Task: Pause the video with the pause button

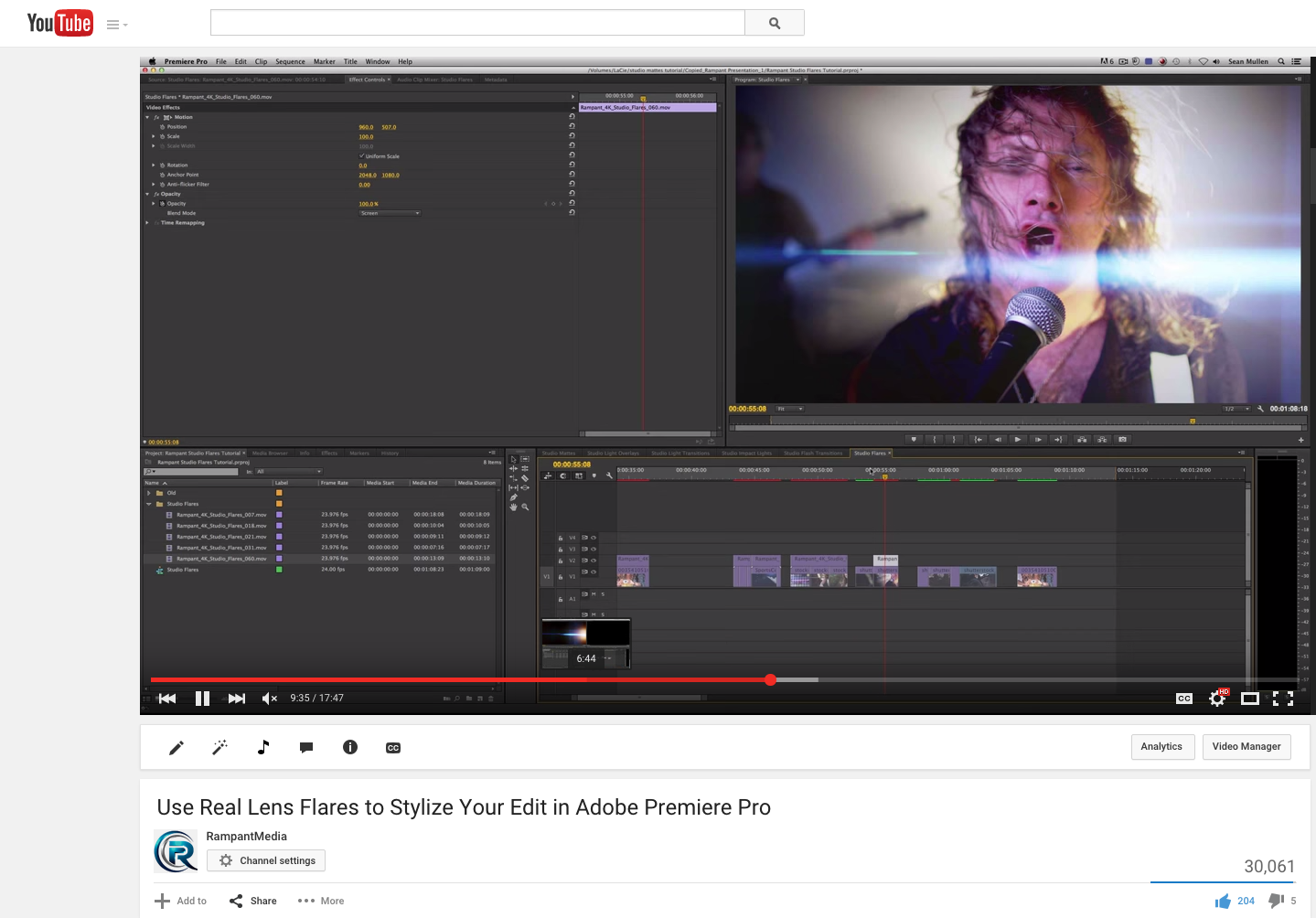Action: pos(202,699)
